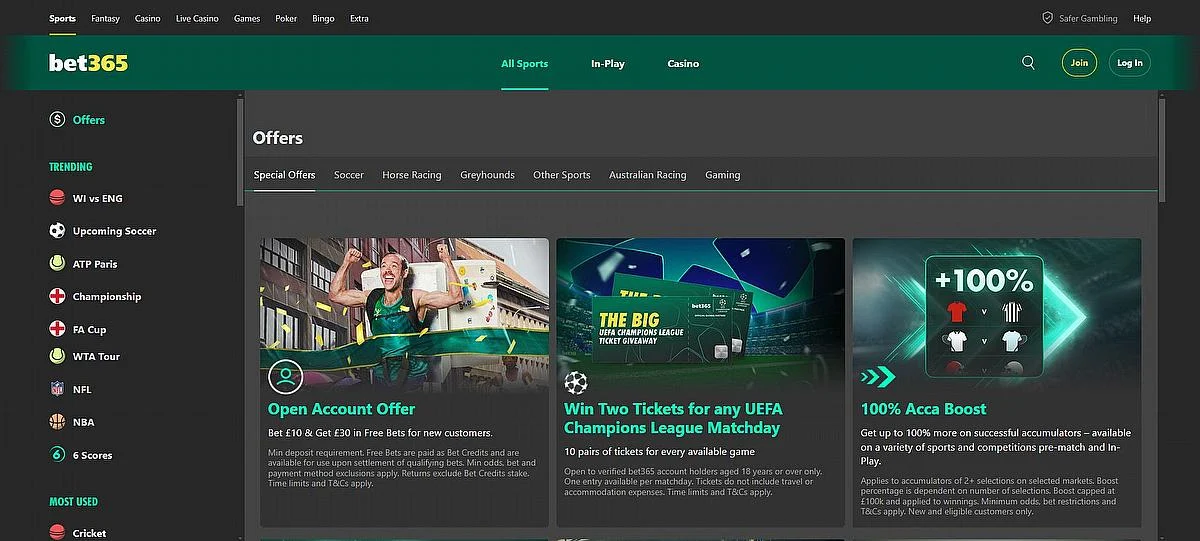Image resolution: width=1200 pixels, height=541 pixels.
Task: Click the England flag icon beside Championship
Action: (57, 297)
